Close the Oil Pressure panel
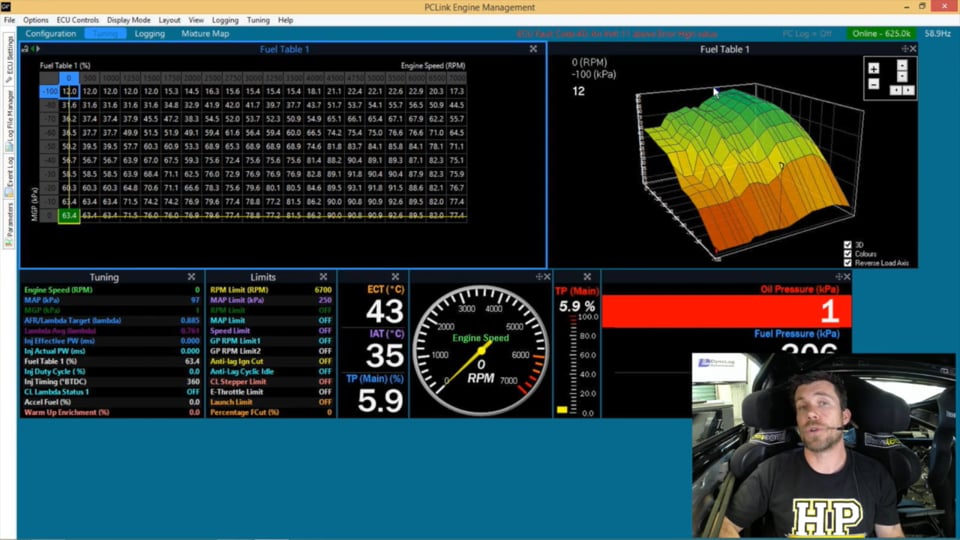960x540 pixels. [x=847, y=277]
